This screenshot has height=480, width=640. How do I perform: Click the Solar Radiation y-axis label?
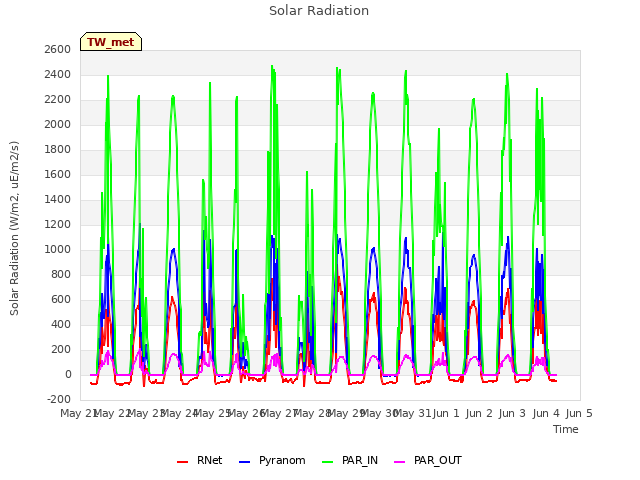14,228
